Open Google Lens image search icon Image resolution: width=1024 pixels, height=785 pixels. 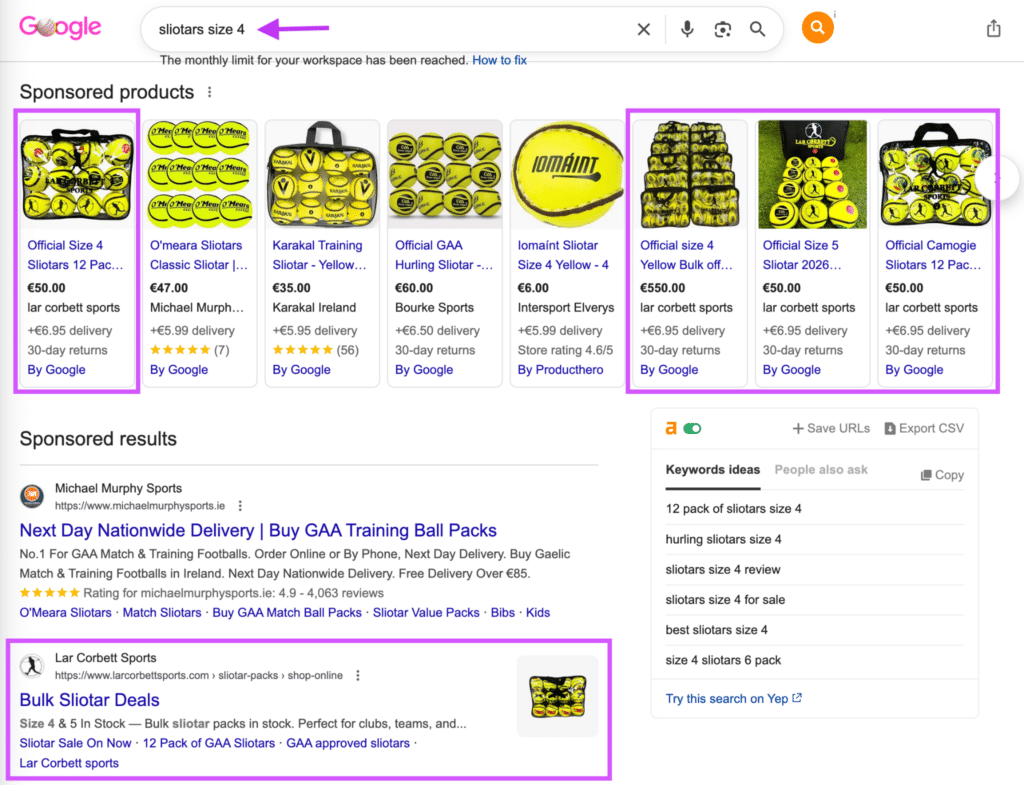point(722,29)
